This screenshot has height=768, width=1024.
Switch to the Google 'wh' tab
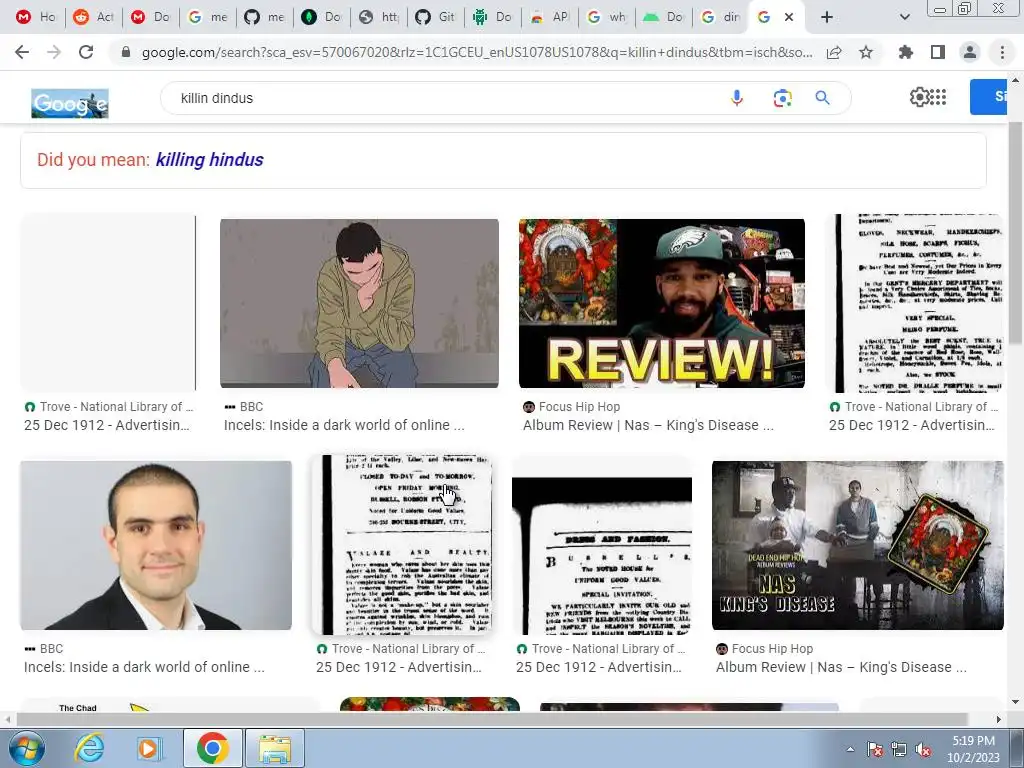pos(607,17)
